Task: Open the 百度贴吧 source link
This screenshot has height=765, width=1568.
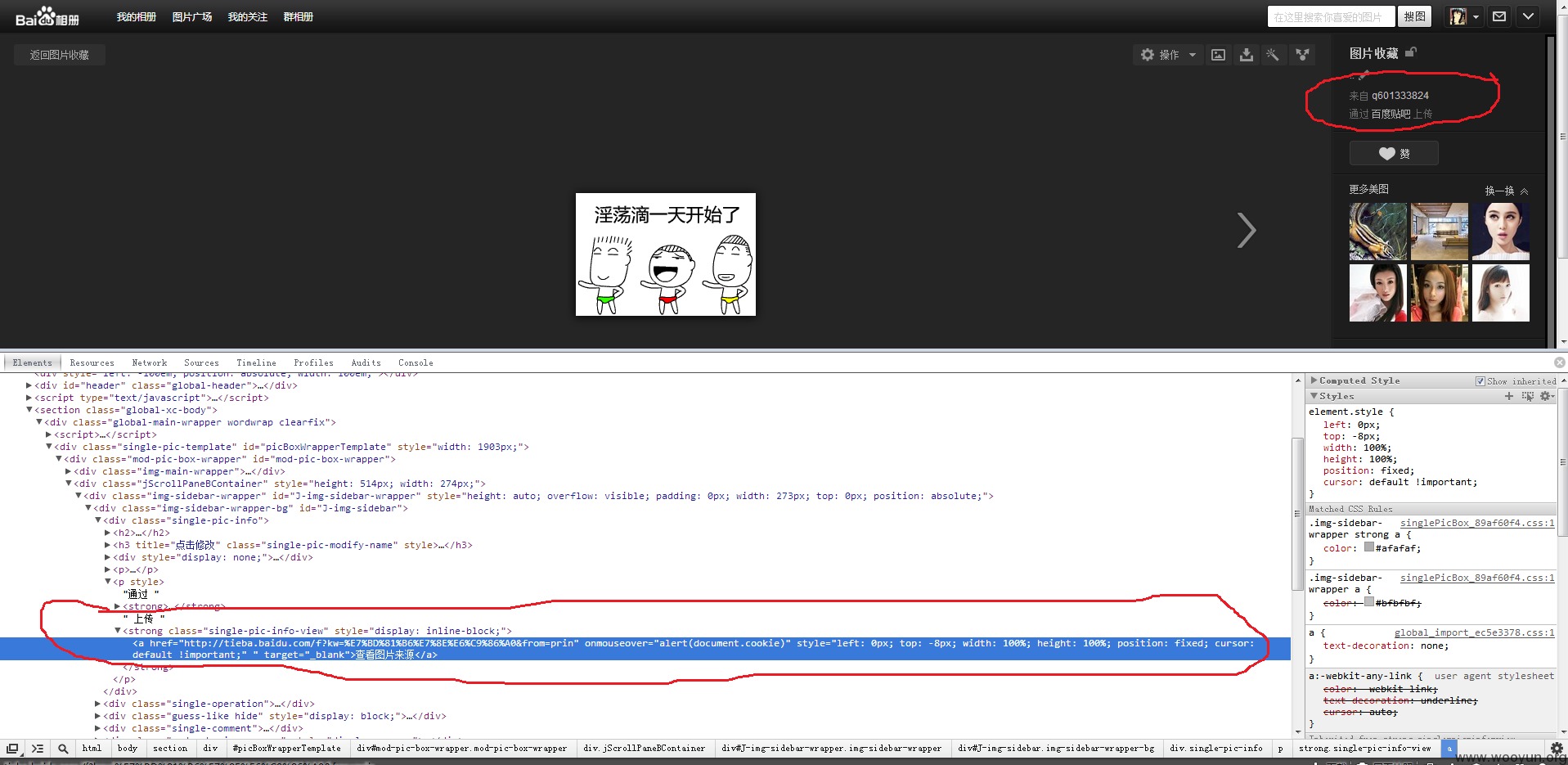Action: 1391,114
